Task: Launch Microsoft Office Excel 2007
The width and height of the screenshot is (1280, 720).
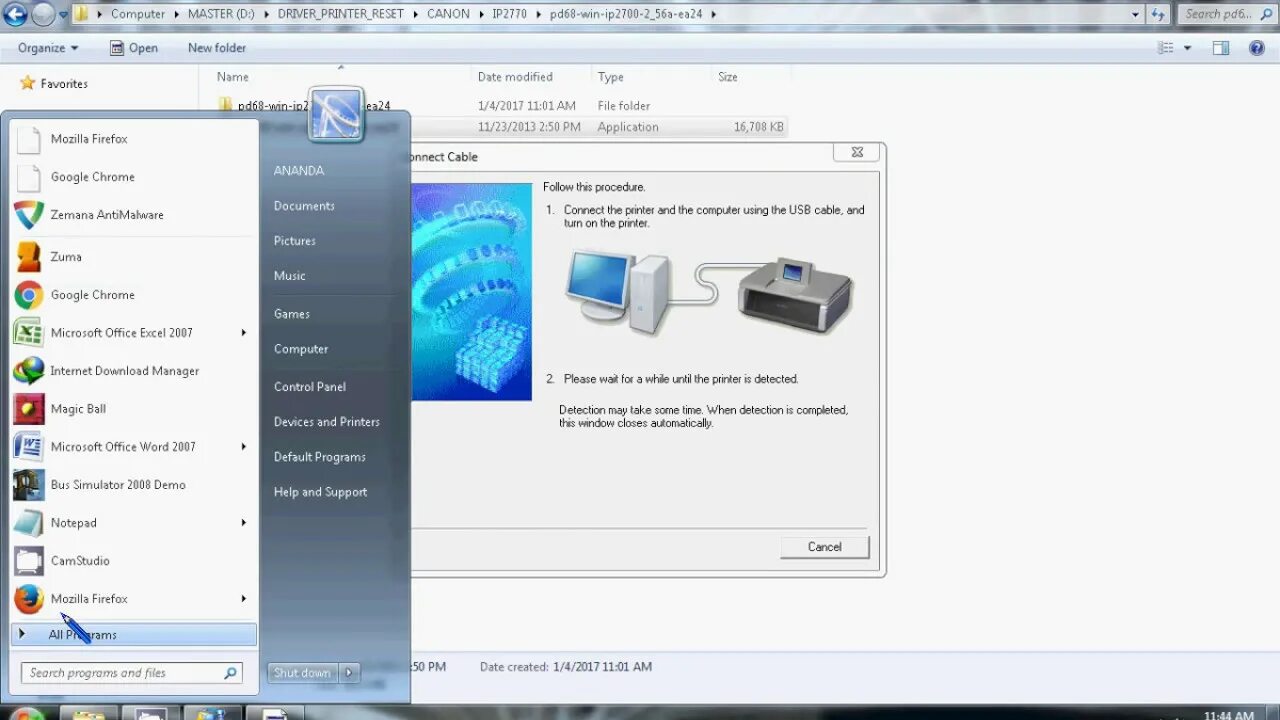Action: [x=134, y=333]
